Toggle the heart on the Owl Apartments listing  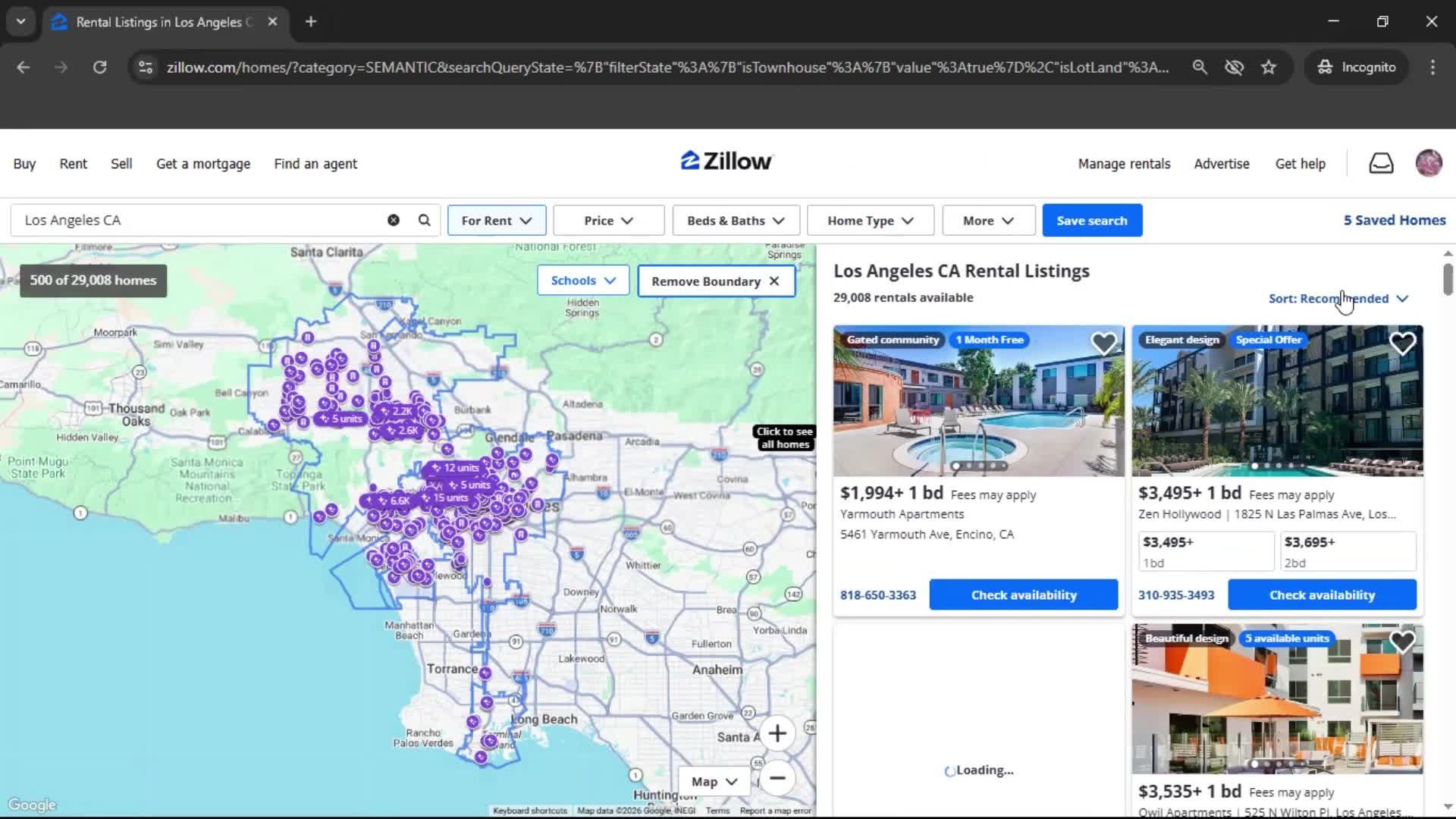pos(1402,642)
